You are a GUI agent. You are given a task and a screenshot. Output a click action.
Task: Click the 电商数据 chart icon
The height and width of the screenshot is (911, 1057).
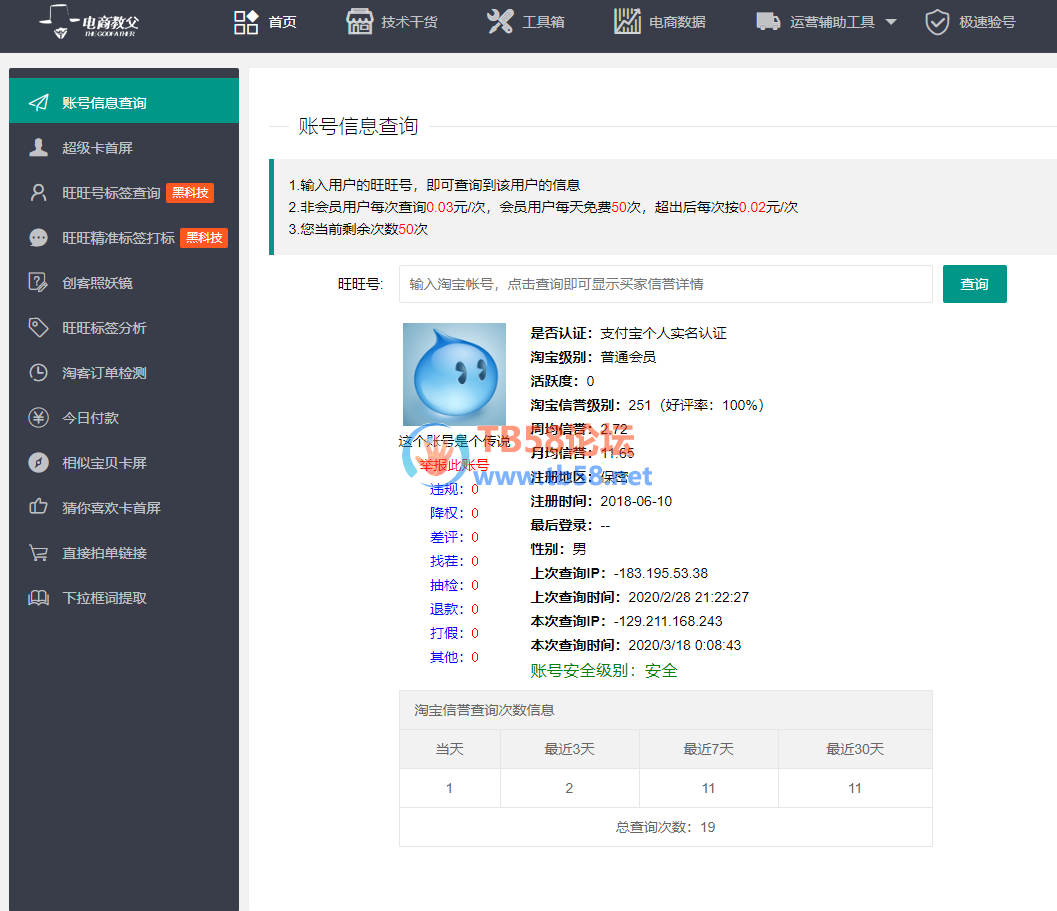pos(627,22)
